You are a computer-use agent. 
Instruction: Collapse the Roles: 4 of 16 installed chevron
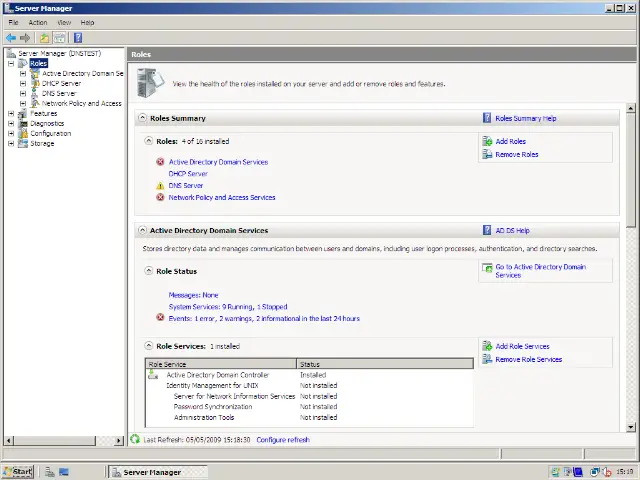click(x=149, y=141)
